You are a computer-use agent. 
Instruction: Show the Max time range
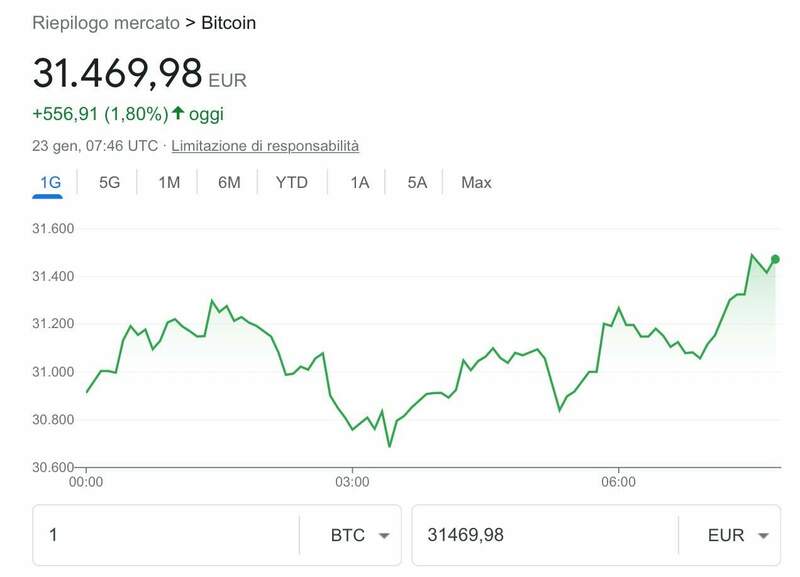point(476,182)
